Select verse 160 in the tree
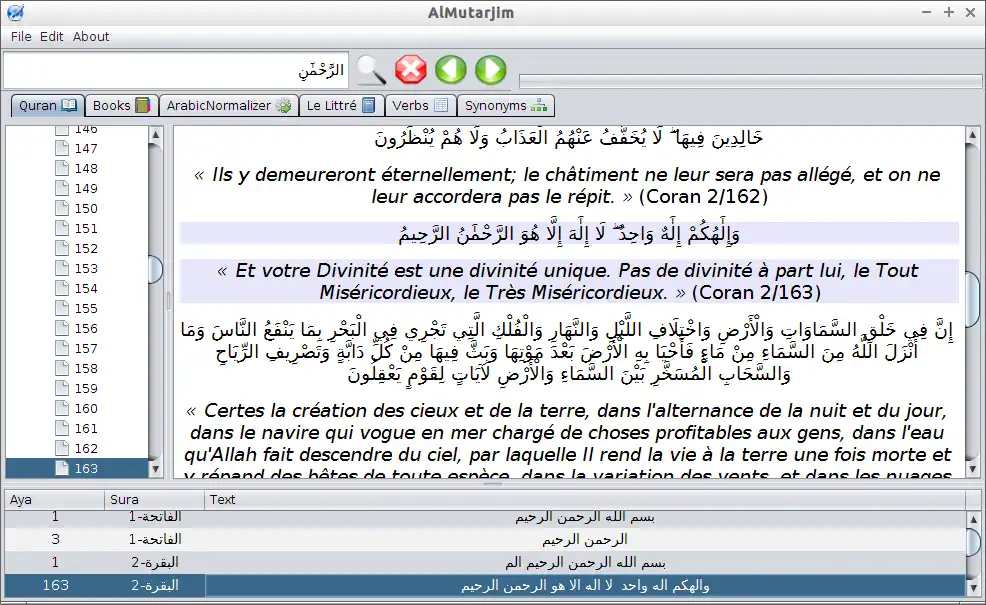Screen dimensions: 986x605 [x=76, y=408]
